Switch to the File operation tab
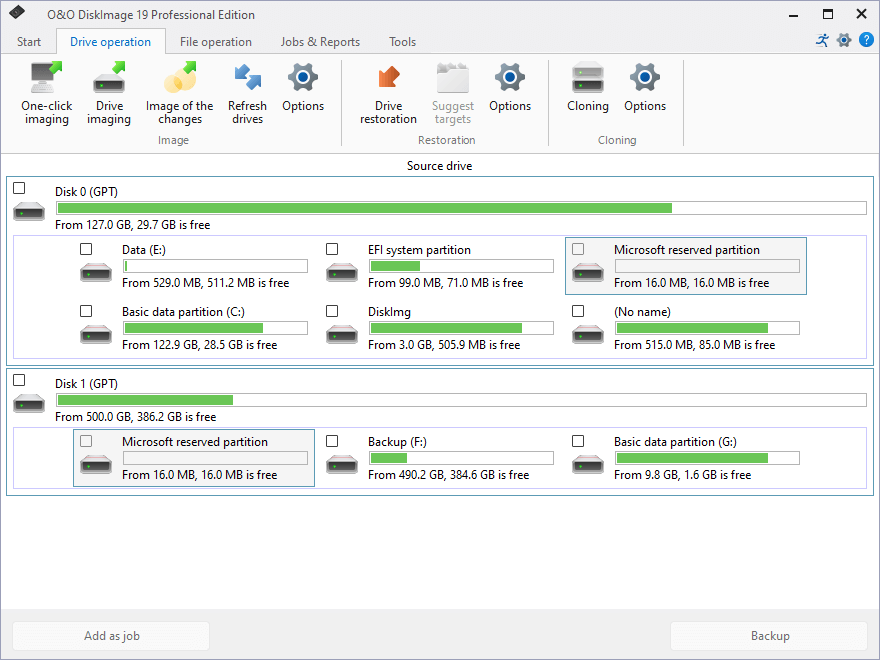The image size is (880, 660). 216,42
